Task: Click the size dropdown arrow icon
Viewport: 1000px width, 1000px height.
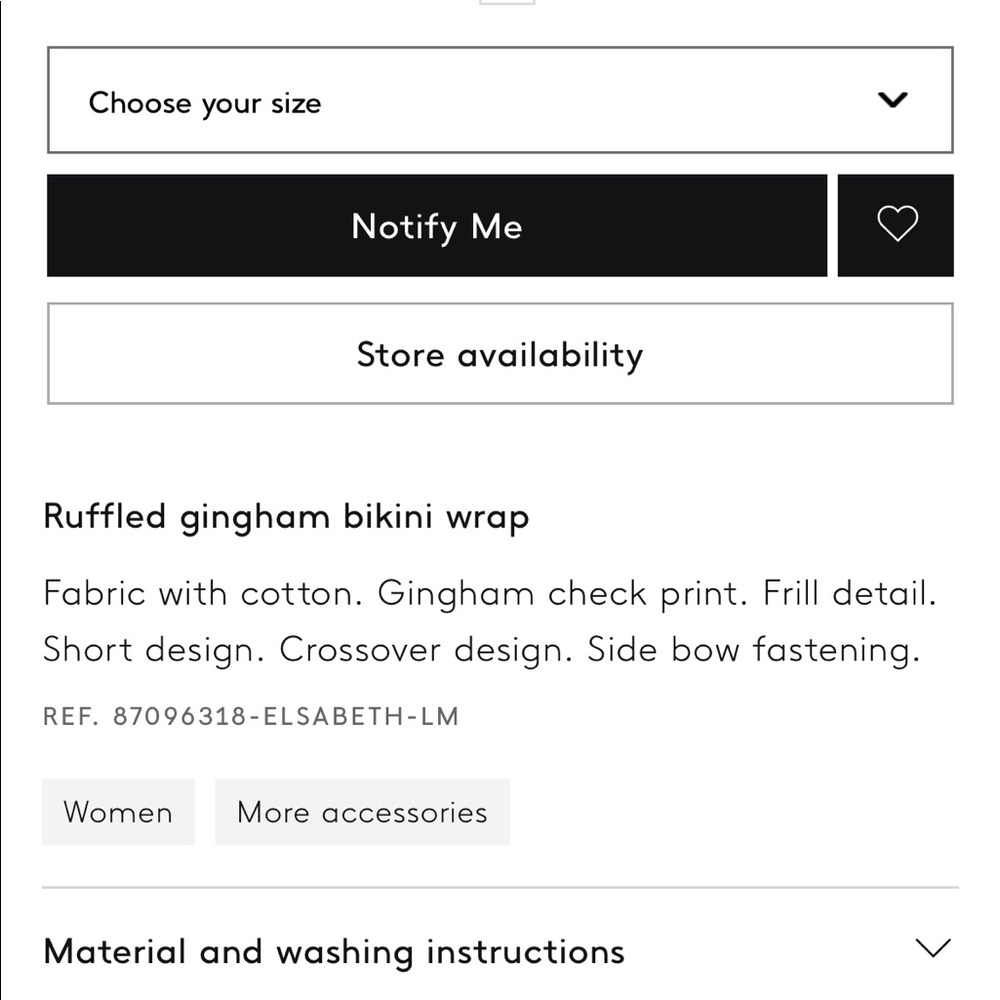Action: coord(892,100)
